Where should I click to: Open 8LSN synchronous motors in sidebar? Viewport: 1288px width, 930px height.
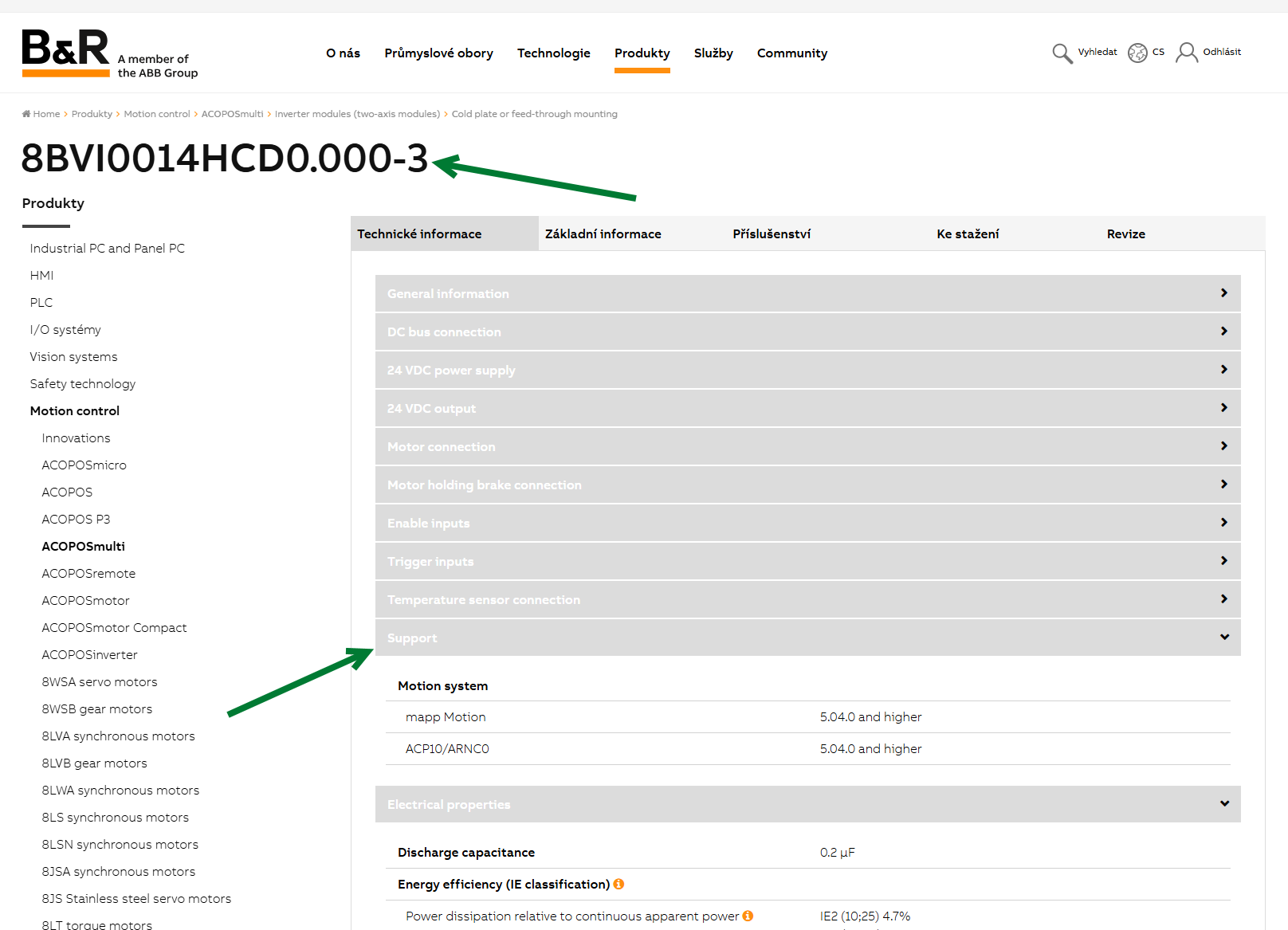coord(120,845)
